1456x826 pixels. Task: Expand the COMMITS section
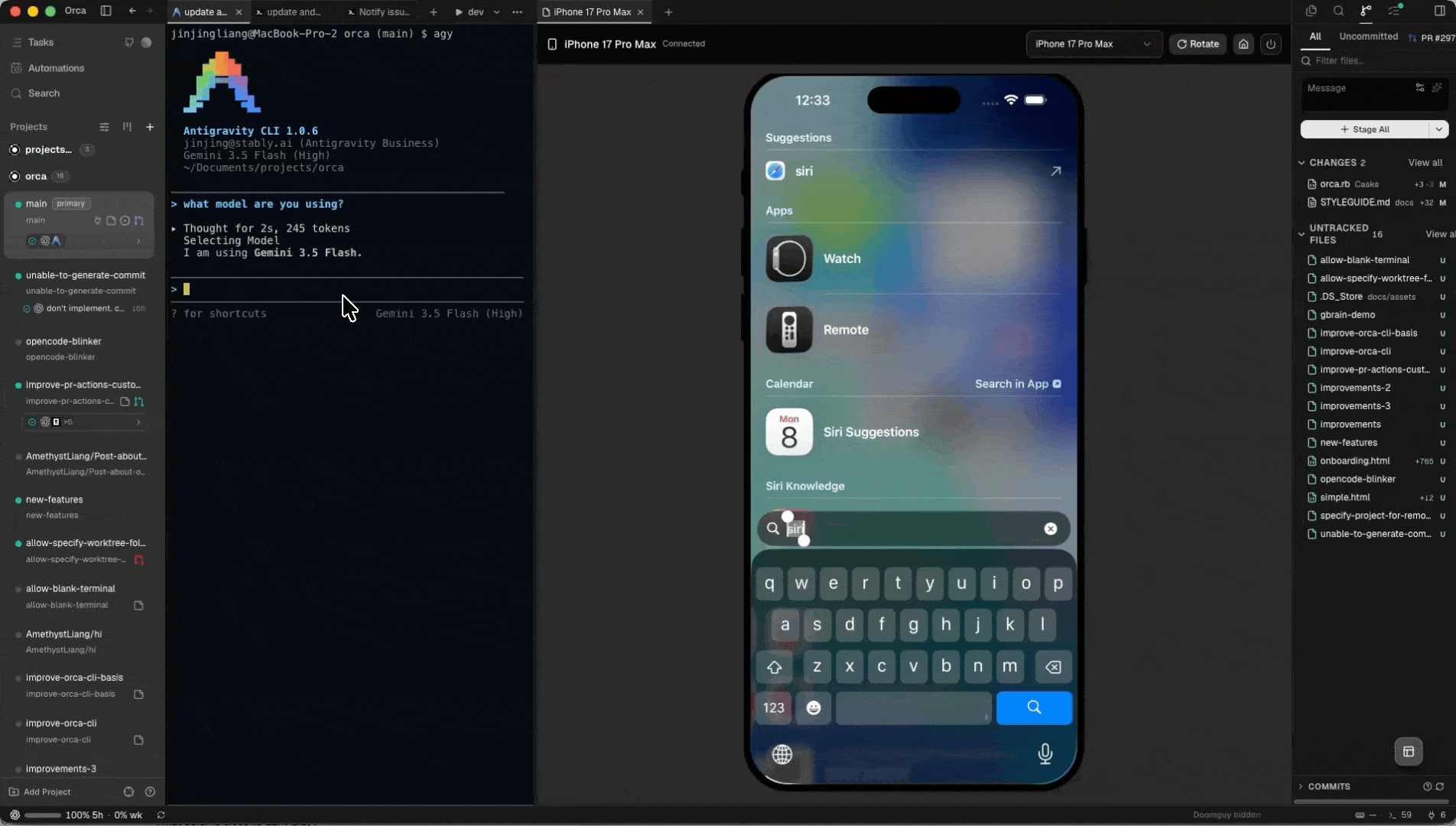click(1301, 786)
